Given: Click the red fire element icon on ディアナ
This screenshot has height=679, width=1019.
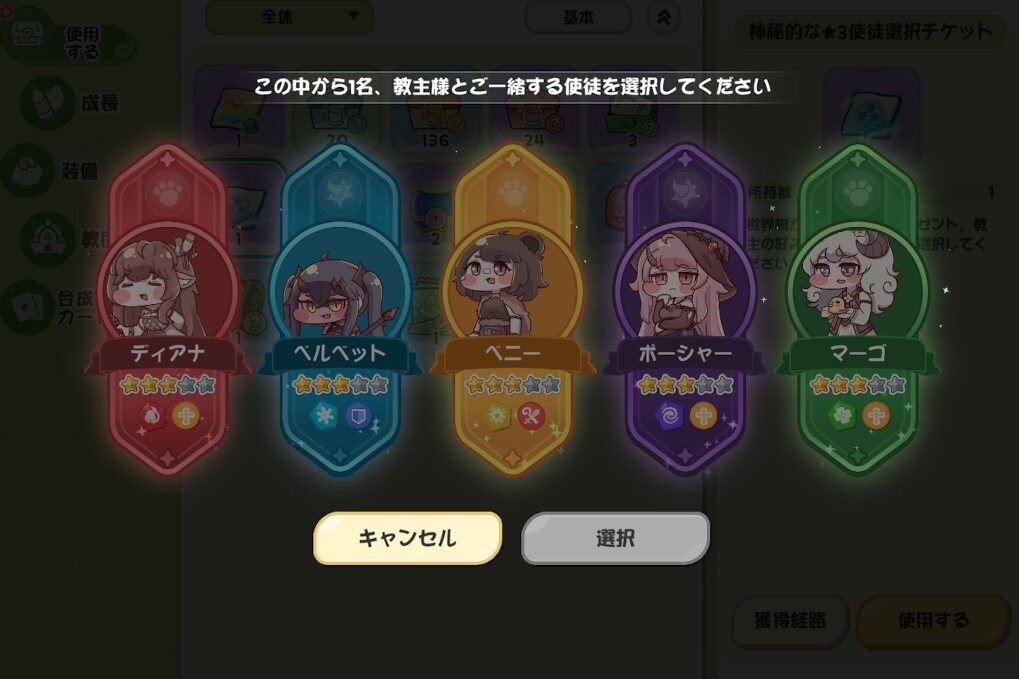Looking at the screenshot, I should [x=151, y=416].
